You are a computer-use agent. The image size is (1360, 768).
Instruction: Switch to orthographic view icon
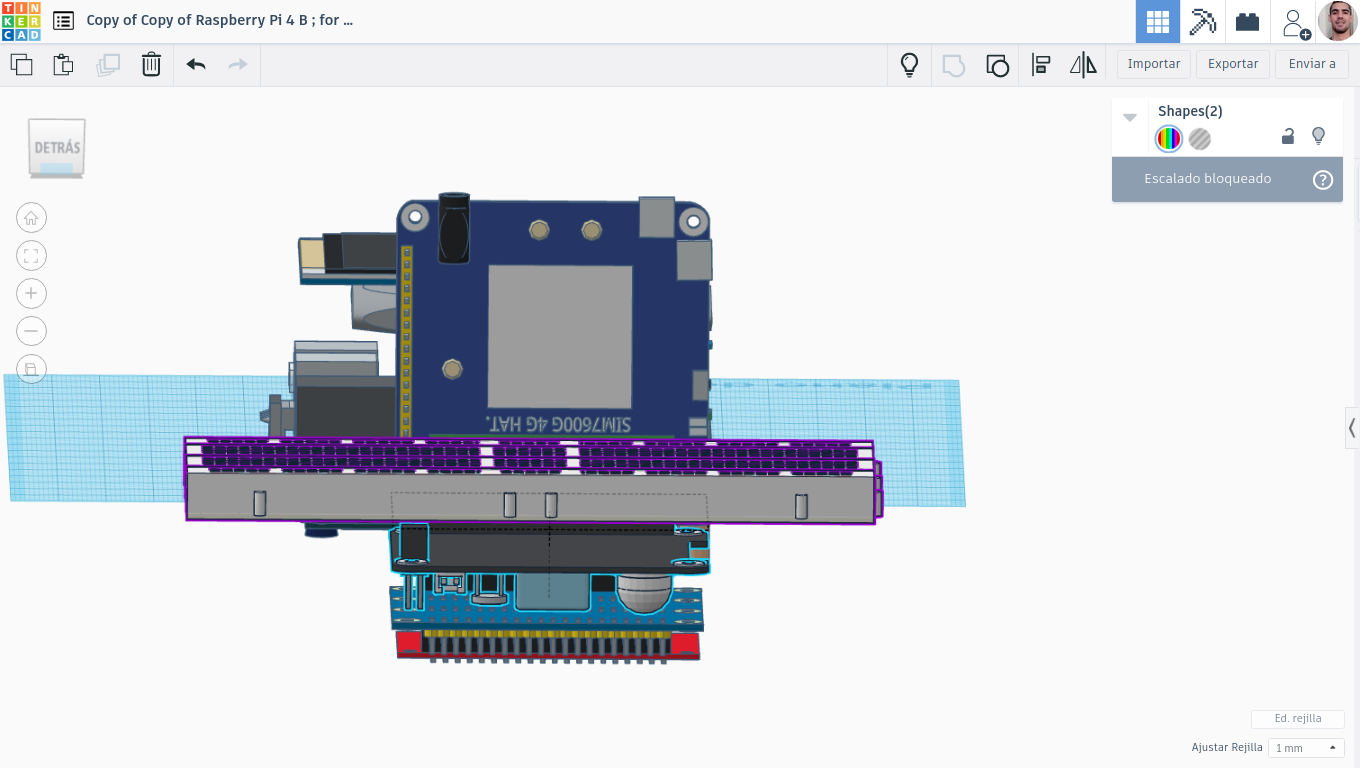pos(31,369)
